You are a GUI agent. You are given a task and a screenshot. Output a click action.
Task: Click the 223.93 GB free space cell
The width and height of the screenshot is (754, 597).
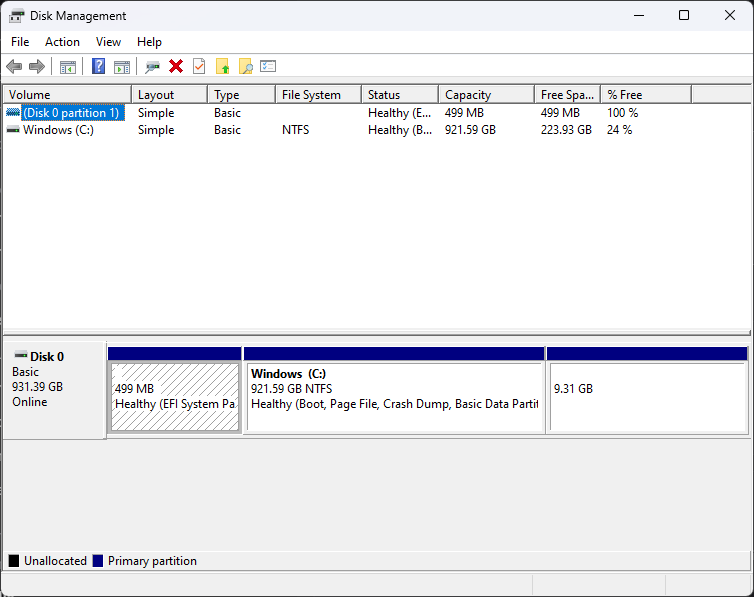(x=566, y=130)
